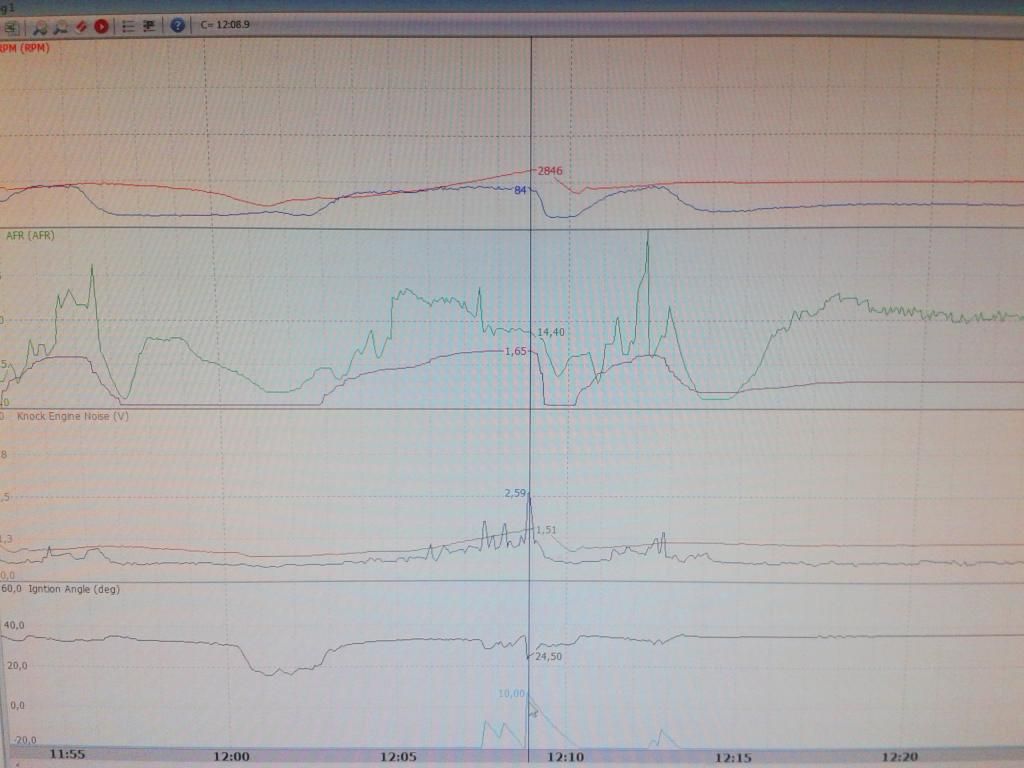This screenshot has width=1024, height=768.
Task: Click the 2,59 knock peak value
Action: click(x=515, y=493)
